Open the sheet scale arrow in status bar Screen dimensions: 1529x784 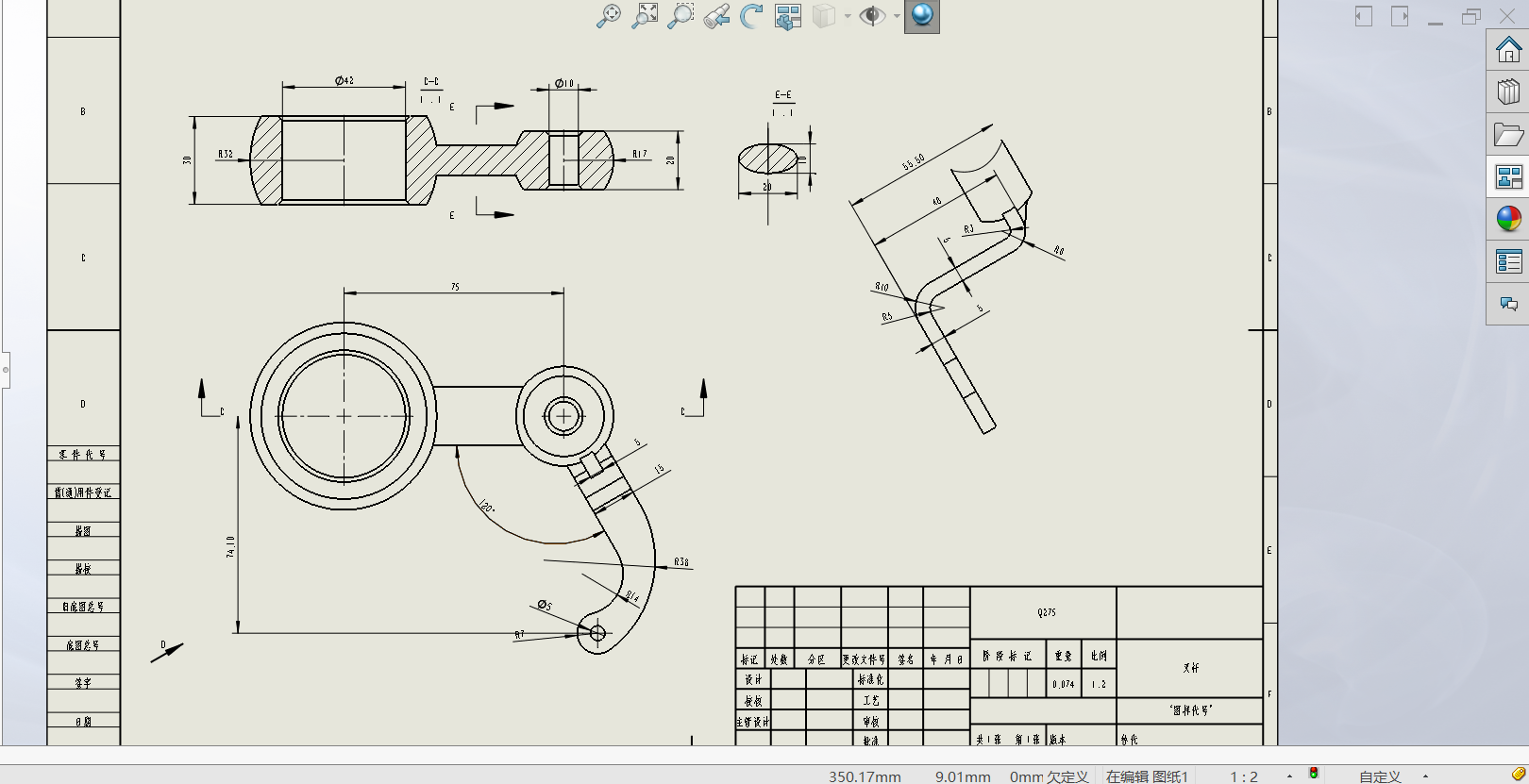click(x=1290, y=776)
